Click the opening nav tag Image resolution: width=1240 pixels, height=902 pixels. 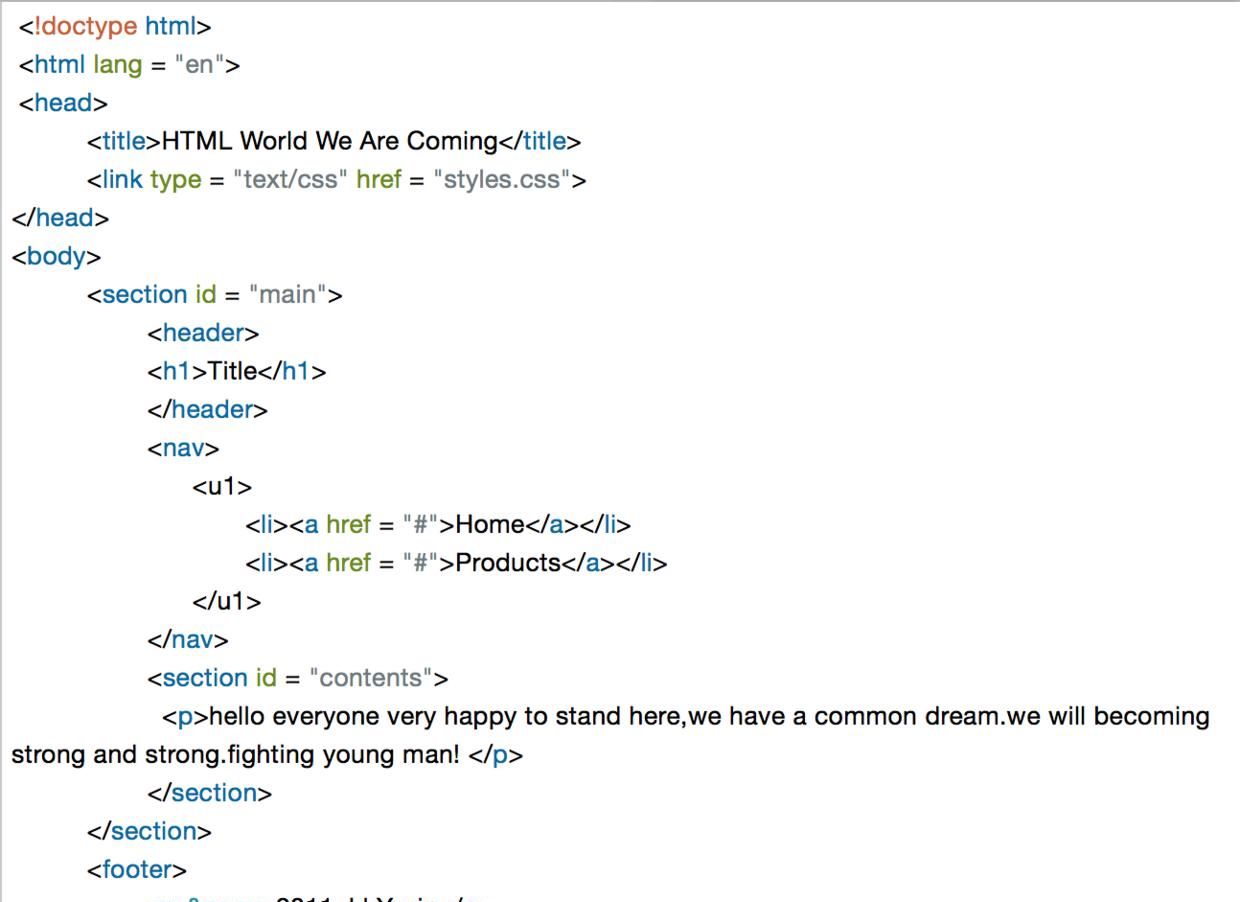(183, 448)
